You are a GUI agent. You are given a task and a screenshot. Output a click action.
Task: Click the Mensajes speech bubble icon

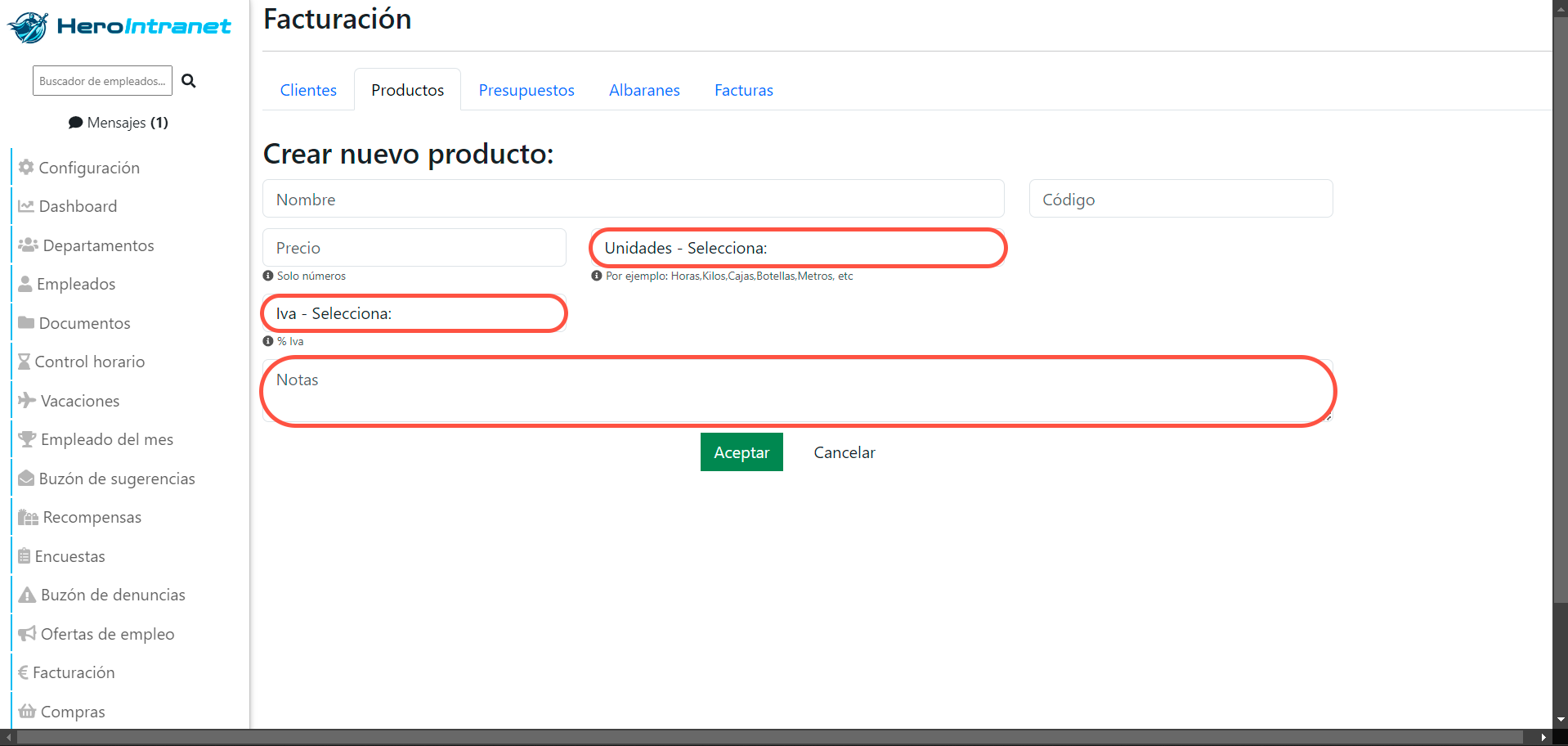(75, 123)
